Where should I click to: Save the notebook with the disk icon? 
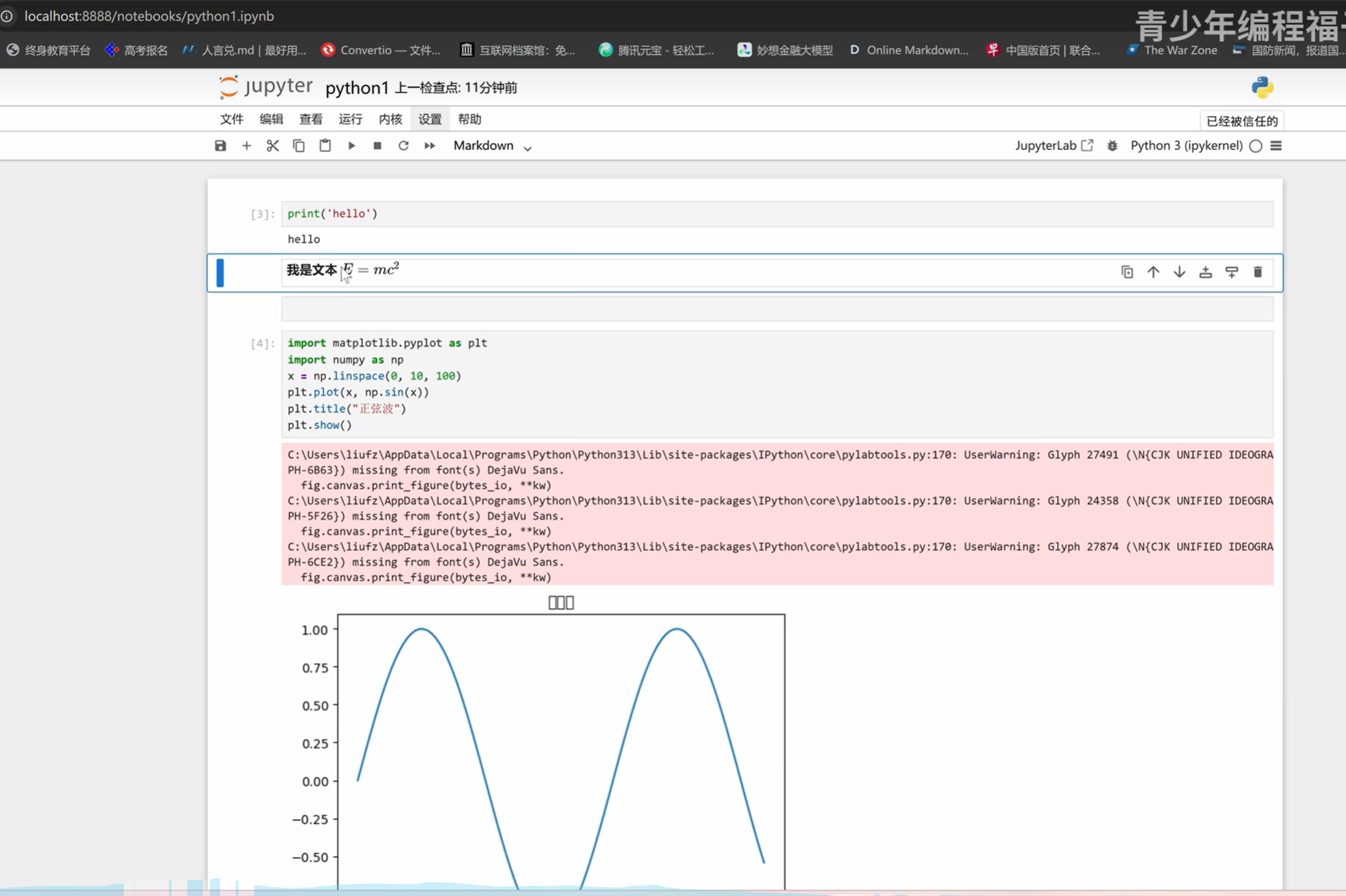(220, 146)
